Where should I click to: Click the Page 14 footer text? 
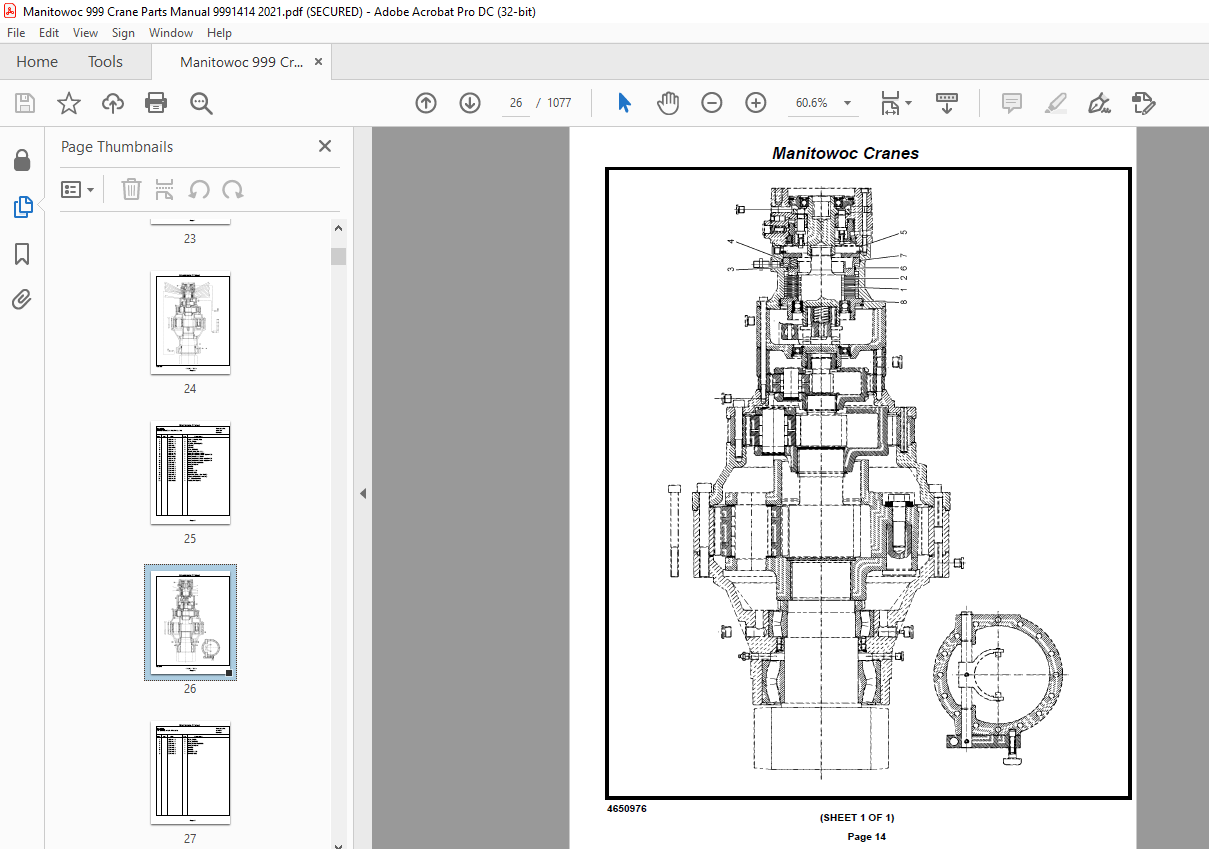(866, 837)
